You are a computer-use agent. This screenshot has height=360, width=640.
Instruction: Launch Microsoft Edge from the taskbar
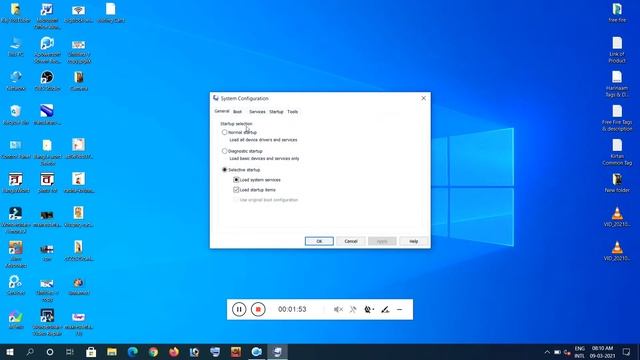pos(132,352)
